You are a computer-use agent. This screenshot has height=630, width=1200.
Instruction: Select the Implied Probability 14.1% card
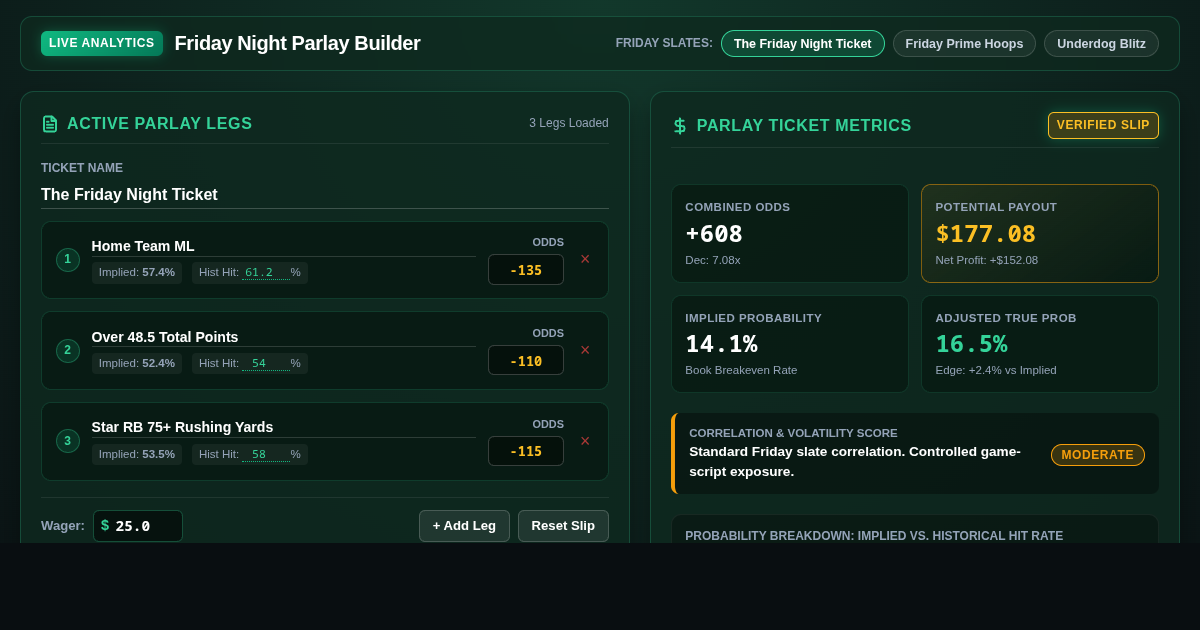coord(790,344)
